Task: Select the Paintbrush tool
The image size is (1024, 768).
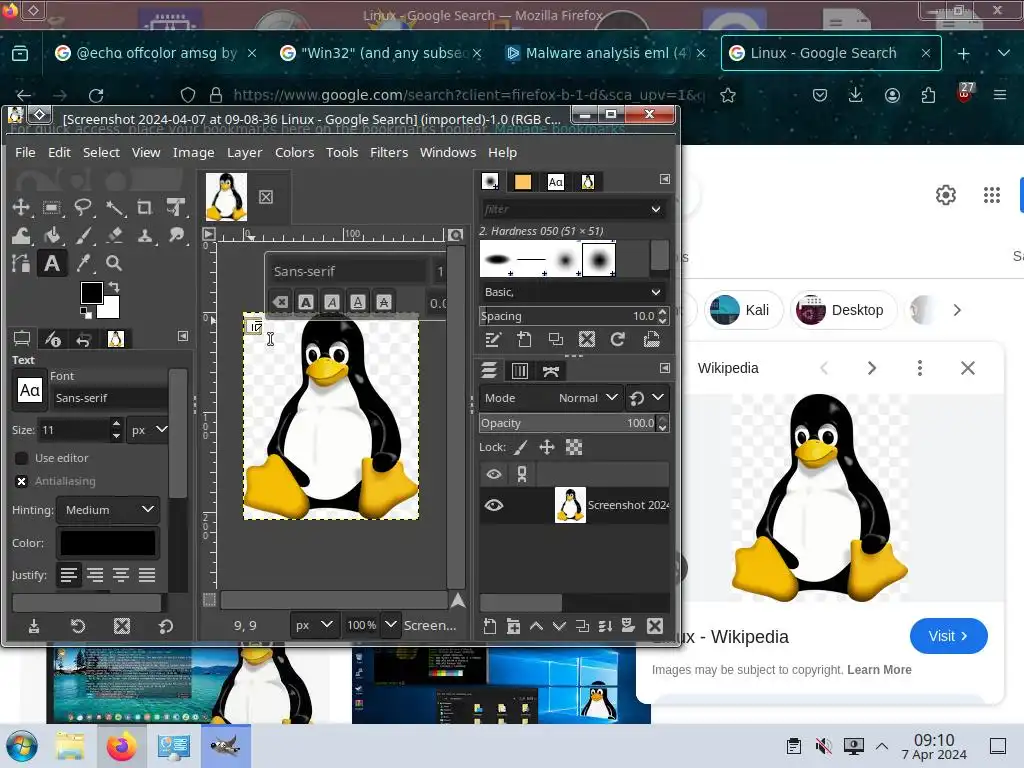Action: (83, 235)
